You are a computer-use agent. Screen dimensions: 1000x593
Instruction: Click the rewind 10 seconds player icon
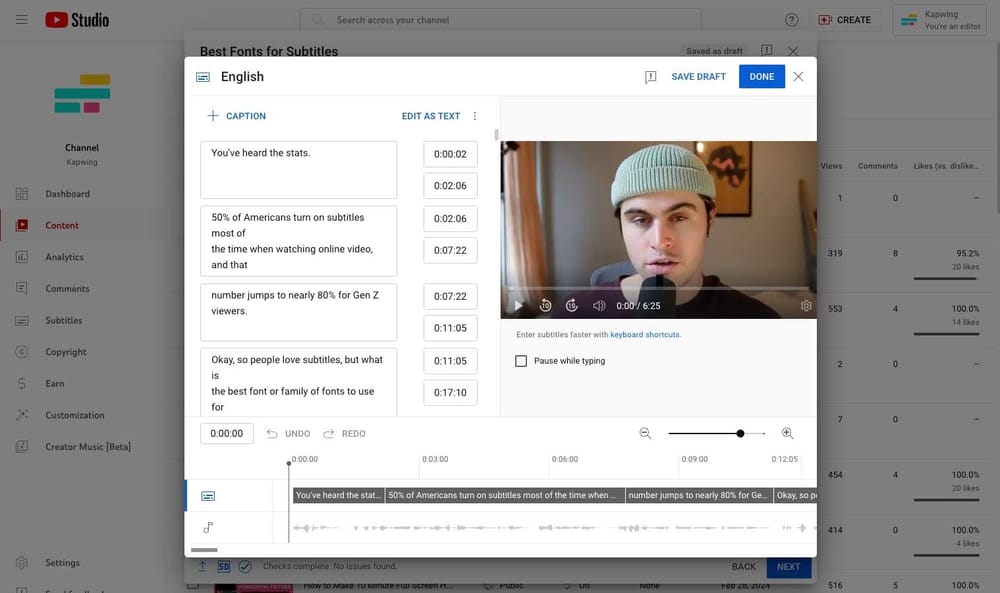pyautogui.click(x=545, y=304)
